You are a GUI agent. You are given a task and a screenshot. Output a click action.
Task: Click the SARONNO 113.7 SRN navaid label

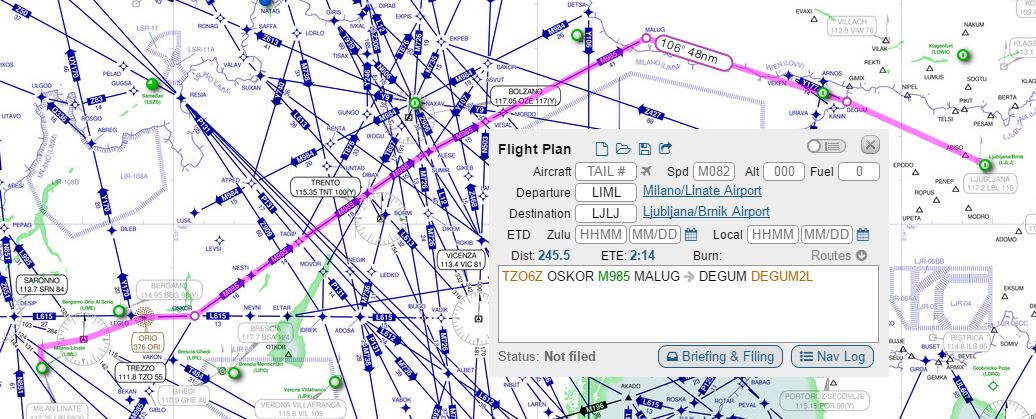click(42, 285)
